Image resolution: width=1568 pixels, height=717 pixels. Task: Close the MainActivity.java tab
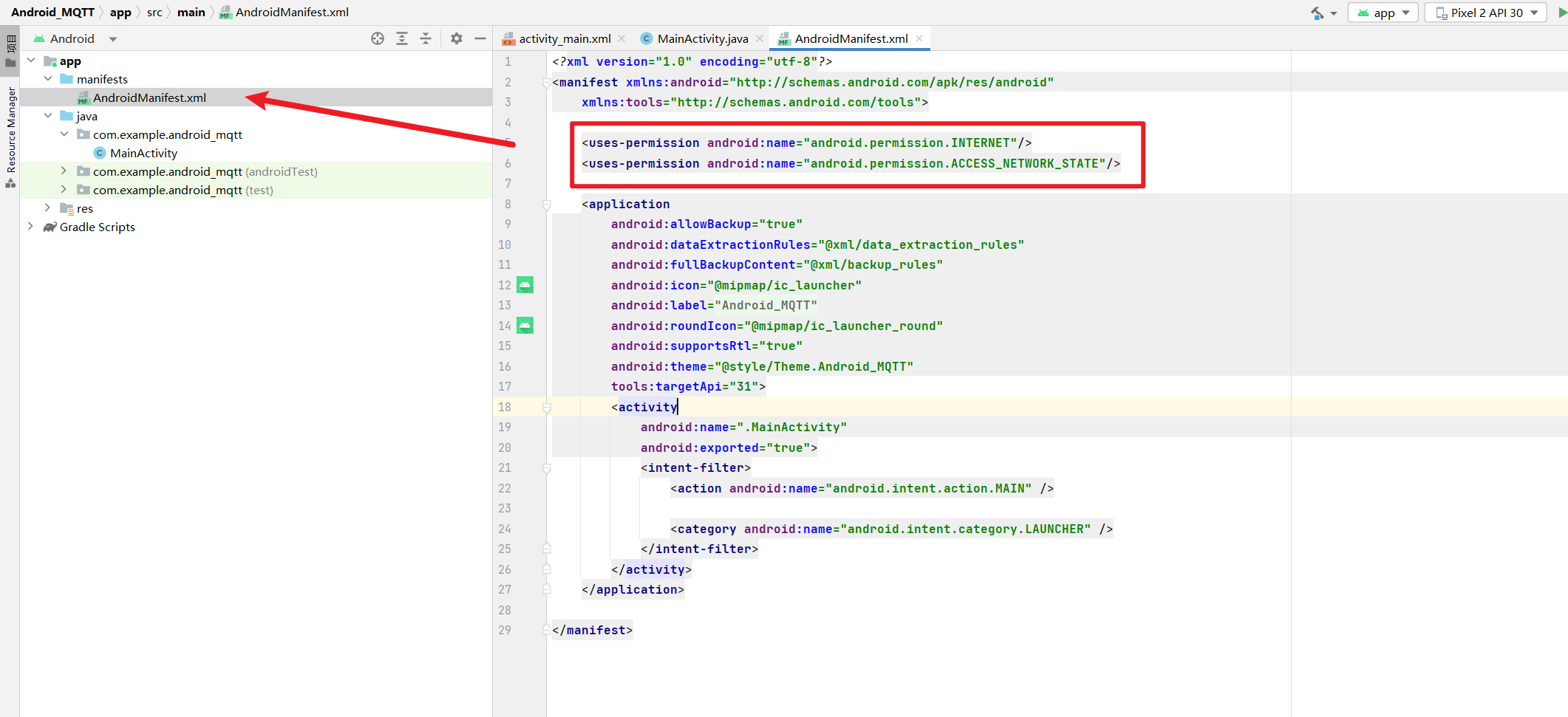pos(759,38)
